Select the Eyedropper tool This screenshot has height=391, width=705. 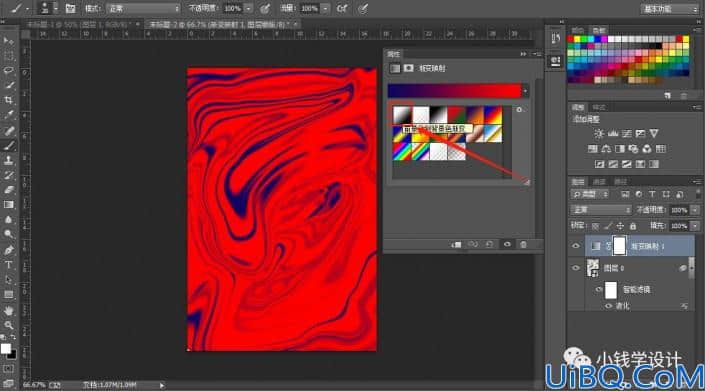pos(8,115)
